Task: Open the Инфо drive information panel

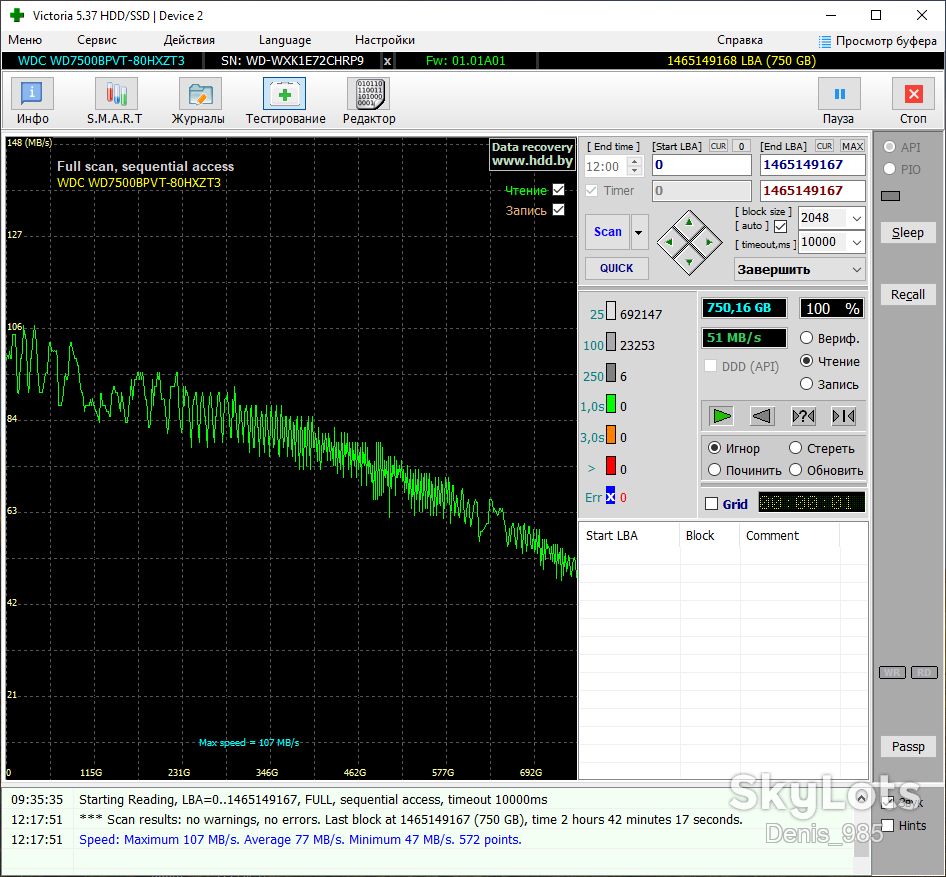Action: [x=33, y=101]
